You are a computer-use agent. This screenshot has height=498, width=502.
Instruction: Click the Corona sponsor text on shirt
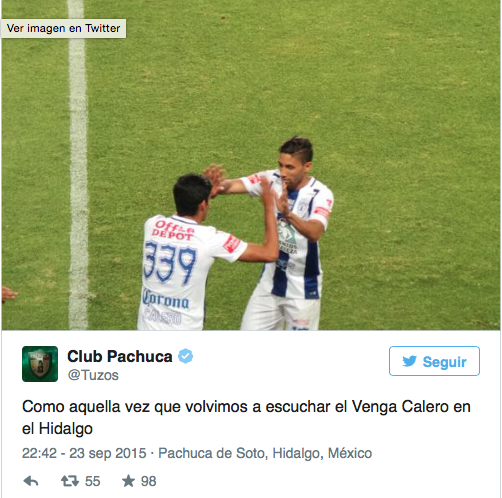[166, 300]
